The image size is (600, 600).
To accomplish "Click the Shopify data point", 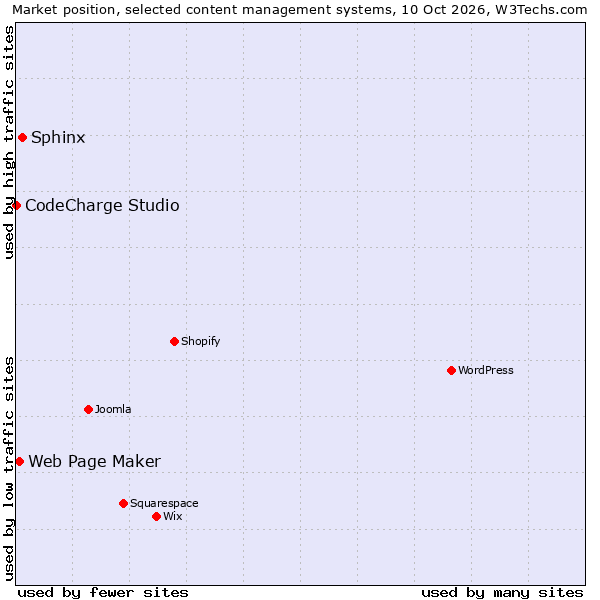I will (x=174, y=341).
